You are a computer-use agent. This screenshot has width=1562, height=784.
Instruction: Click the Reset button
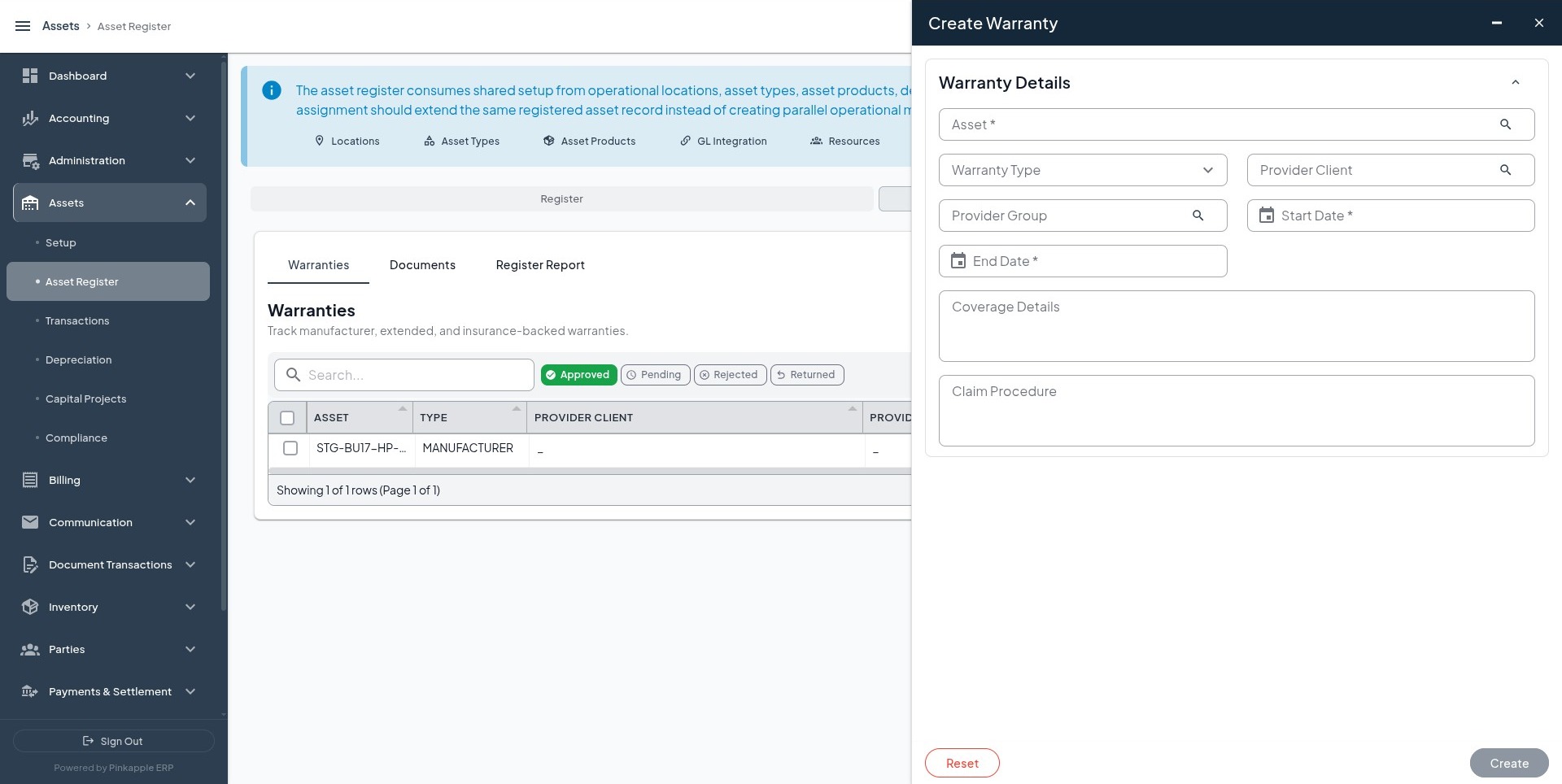962,763
